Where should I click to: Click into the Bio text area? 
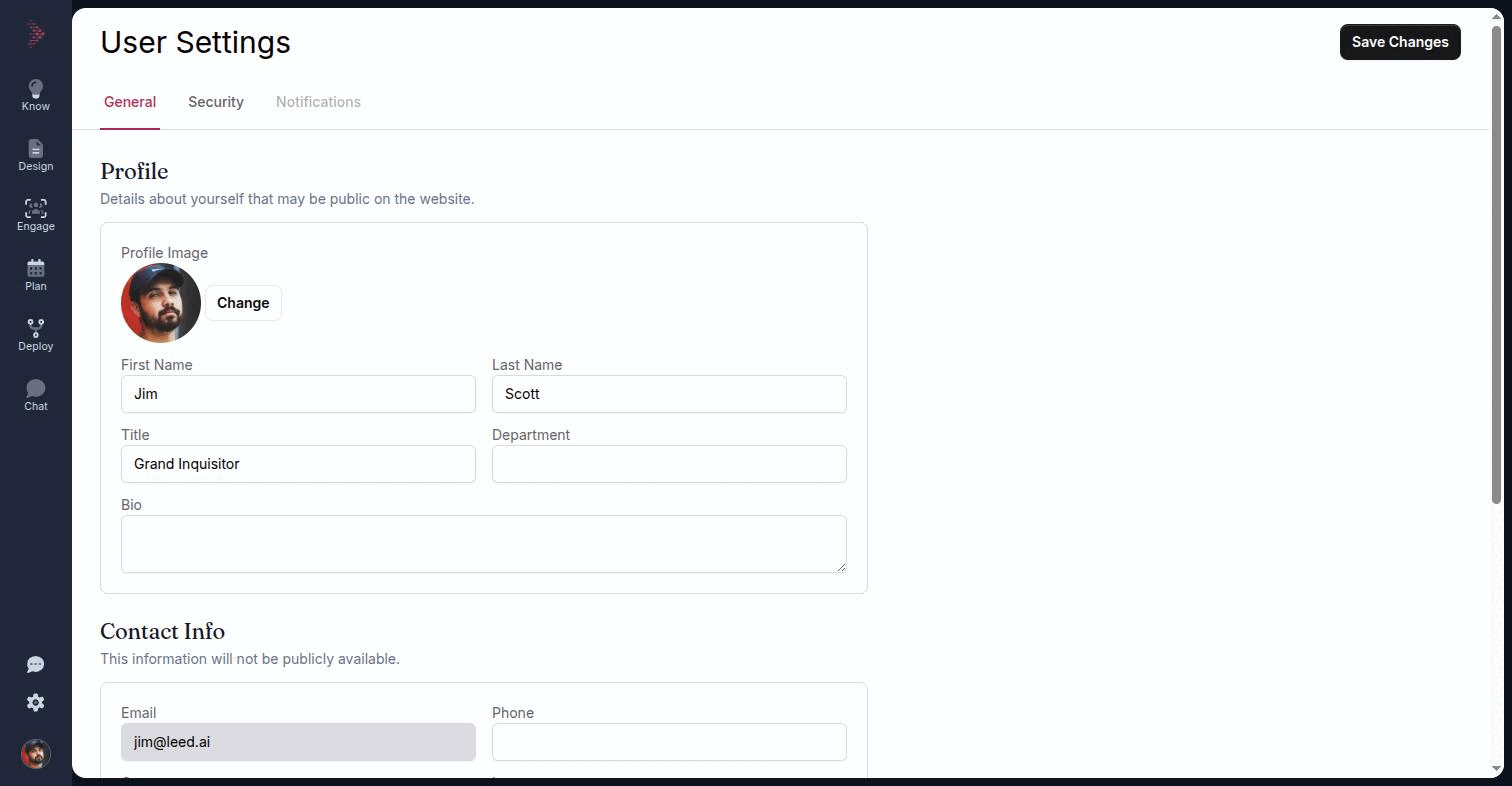[484, 544]
